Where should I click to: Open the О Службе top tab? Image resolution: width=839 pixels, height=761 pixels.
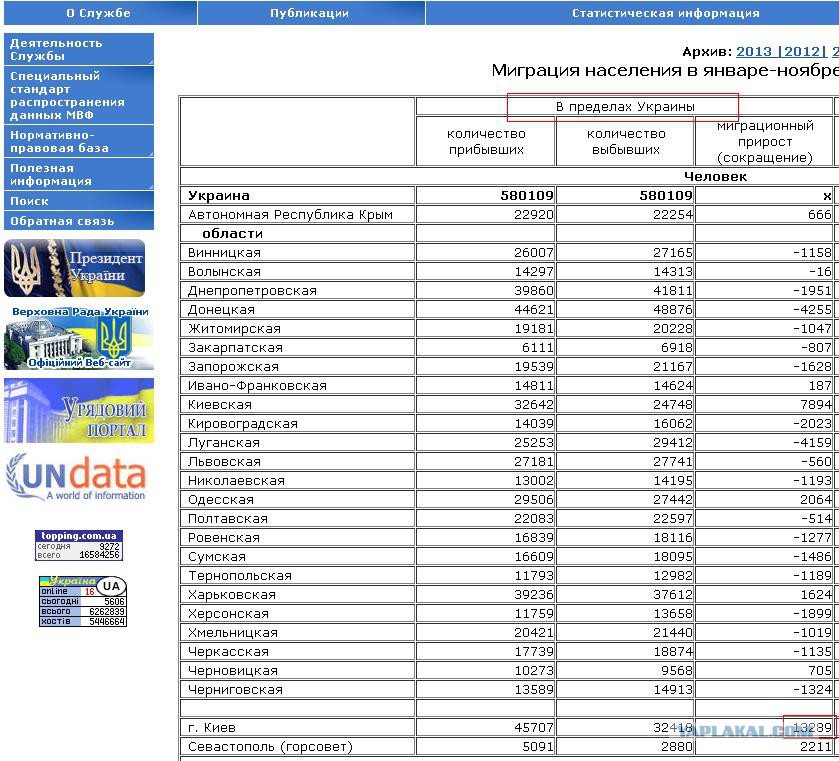(100, 13)
